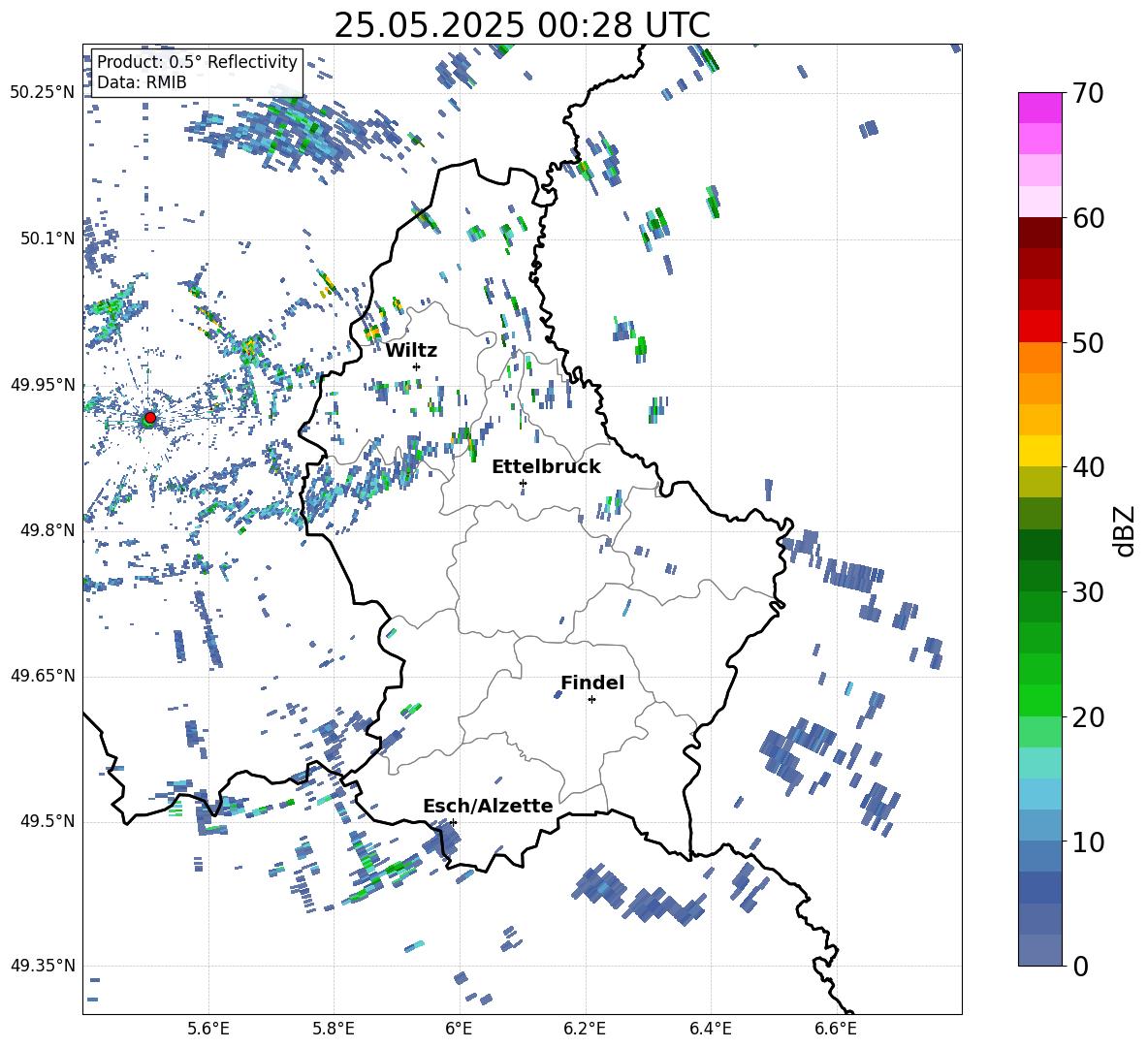Click the 5.8°E longitude label
Viewport: 1148px width, 1048px height.
coord(334,1029)
